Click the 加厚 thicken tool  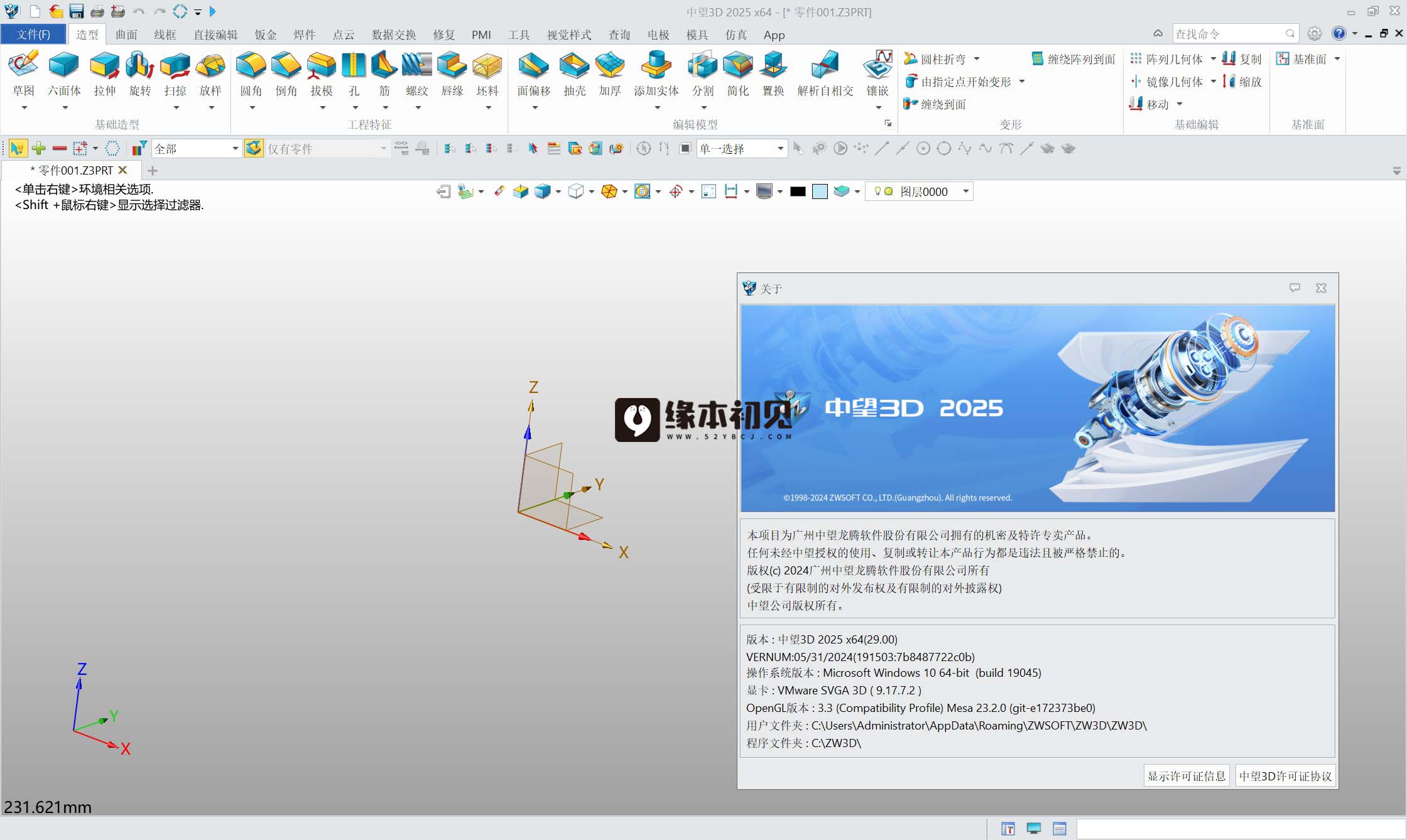click(610, 74)
